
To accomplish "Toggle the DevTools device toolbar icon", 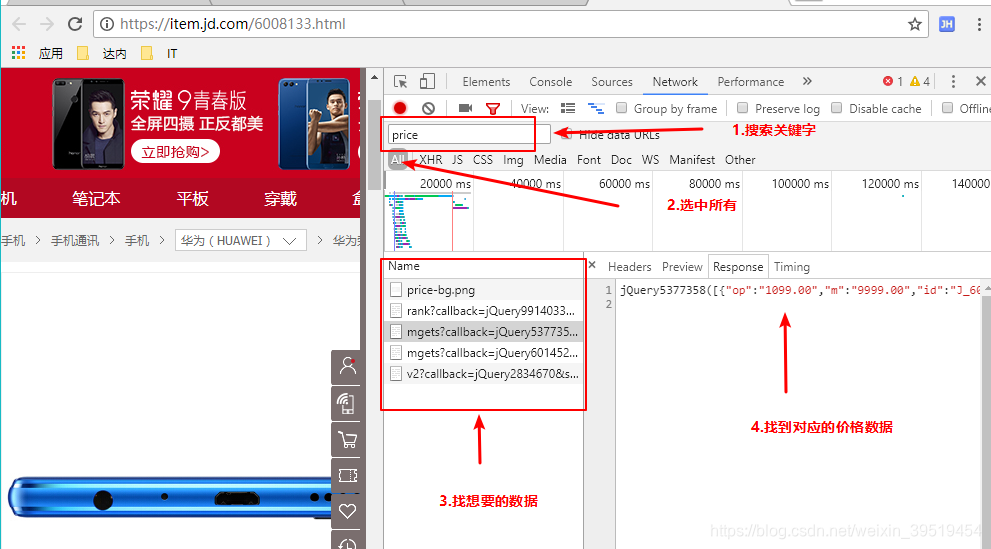I will point(428,81).
